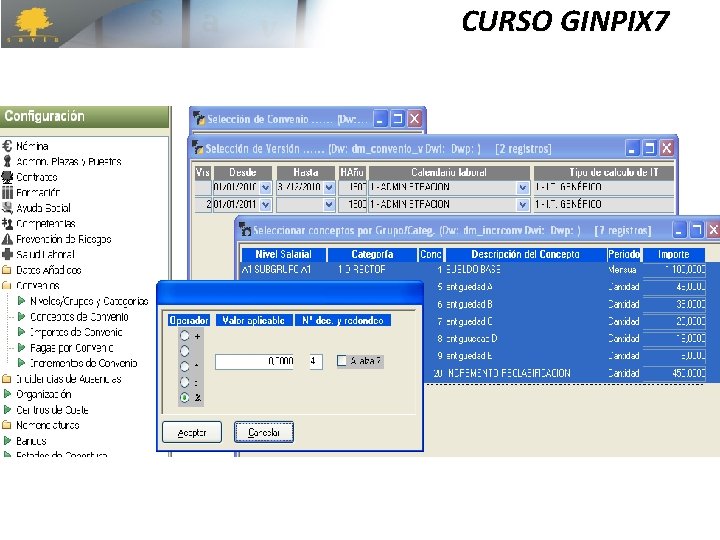The height and width of the screenshot is (540, 720).
Task: Click the green arrow beside Conceptos de Convenio
Action: [x=21, y=316]
